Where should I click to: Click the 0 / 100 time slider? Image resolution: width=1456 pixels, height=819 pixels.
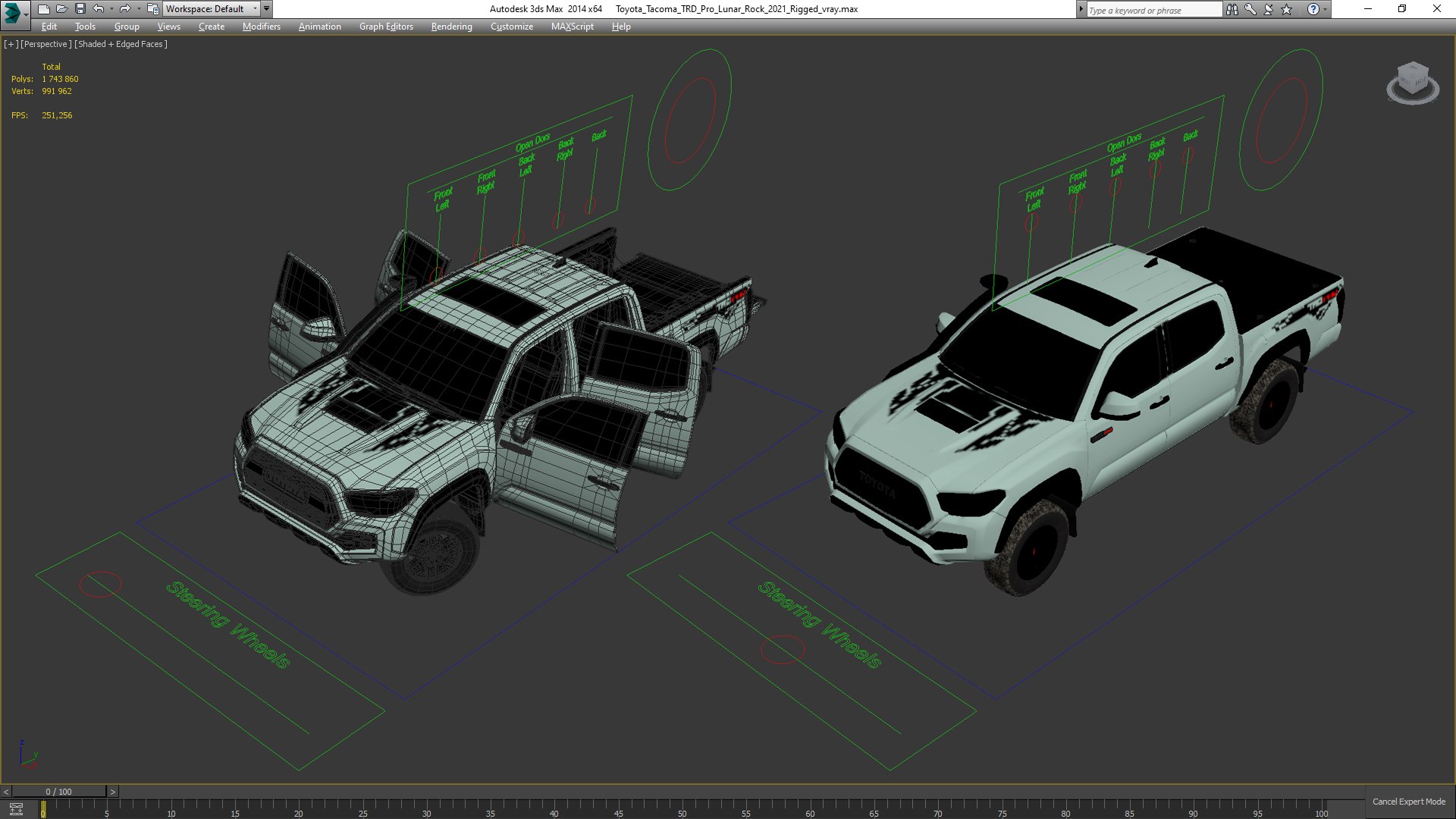(59, 792)
